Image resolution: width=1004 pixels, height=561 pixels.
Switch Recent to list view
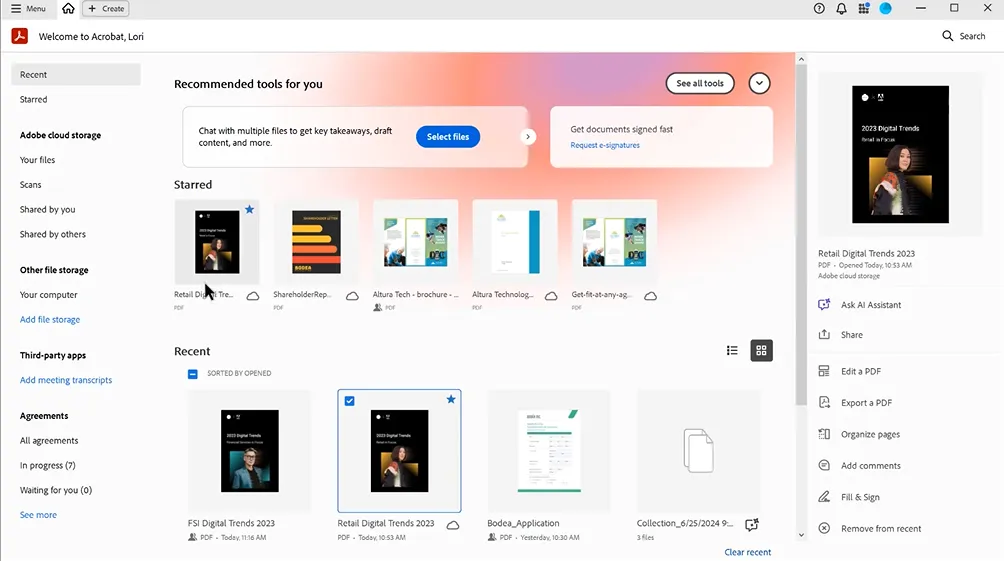click(732, 350)
